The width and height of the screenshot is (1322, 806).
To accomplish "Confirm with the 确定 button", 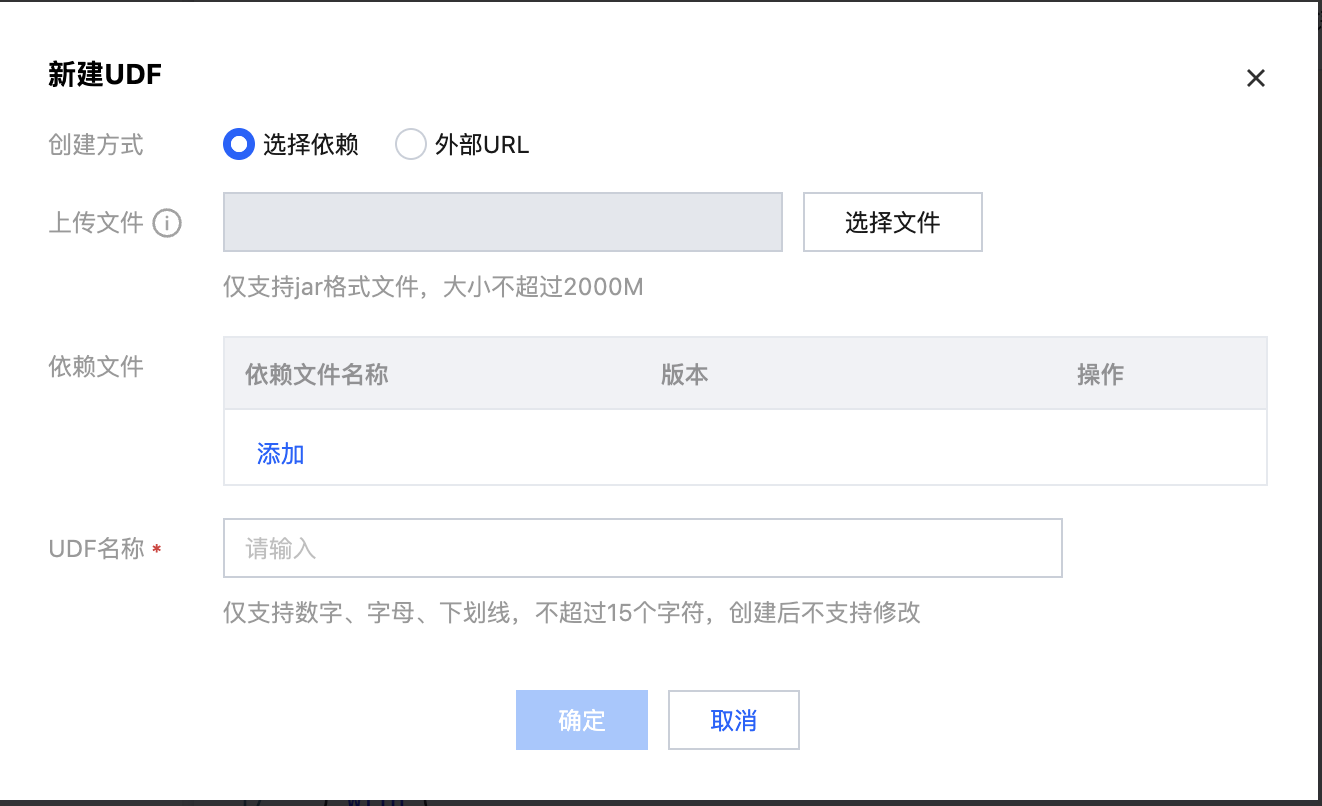I will tap(581, 720).
